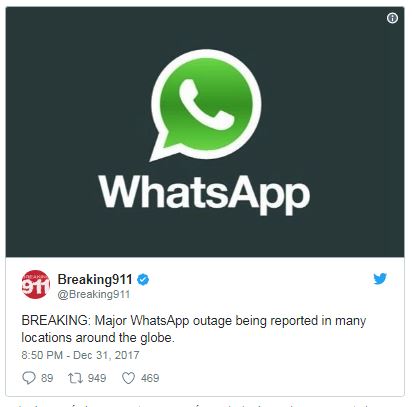The height and width of the screenshot is (407, 413).
Task: Click the blue verified badge
Action: pyautogui.click(x=143, y=279)
